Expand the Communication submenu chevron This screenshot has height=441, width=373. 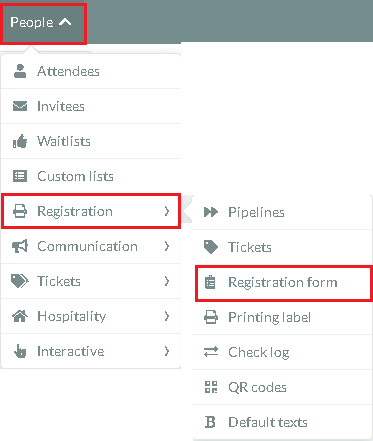[x=167, y=246]
